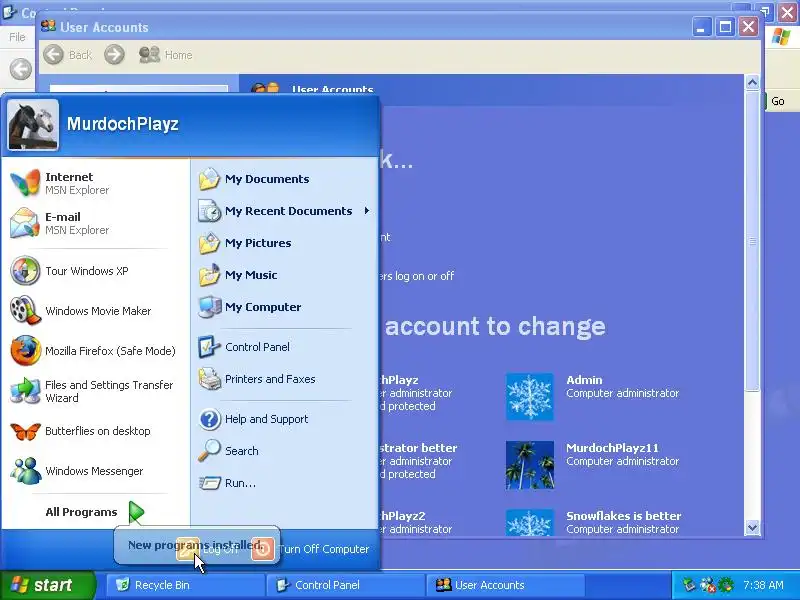This screenshot has height=600, width=800.
Task: Click MurdochPlayz horse user picture
Action: pyautogui.click(x=33, y=125)
